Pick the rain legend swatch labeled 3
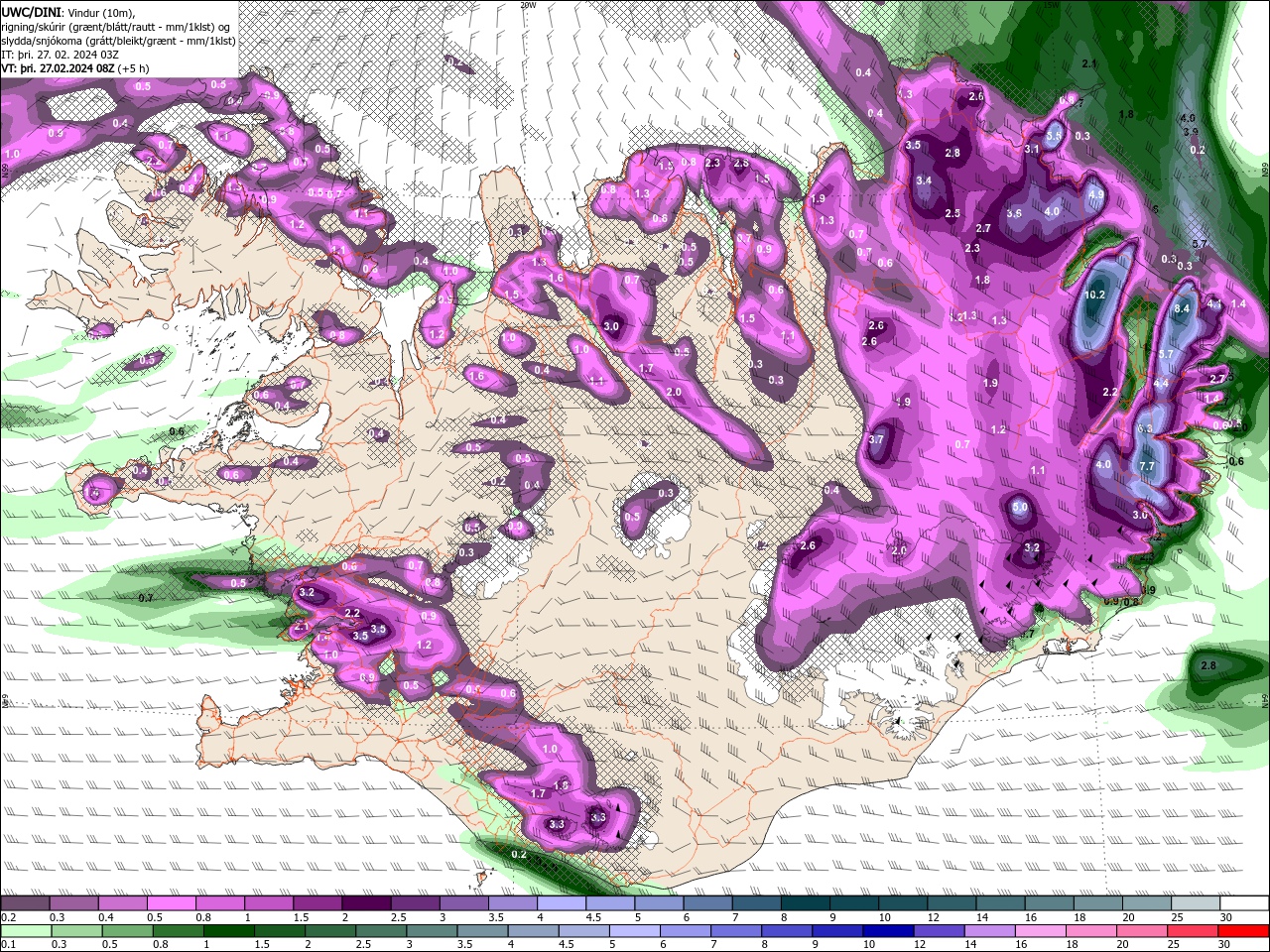The width and height of the screenshot is (1270, 952). (x=433, y=931)
